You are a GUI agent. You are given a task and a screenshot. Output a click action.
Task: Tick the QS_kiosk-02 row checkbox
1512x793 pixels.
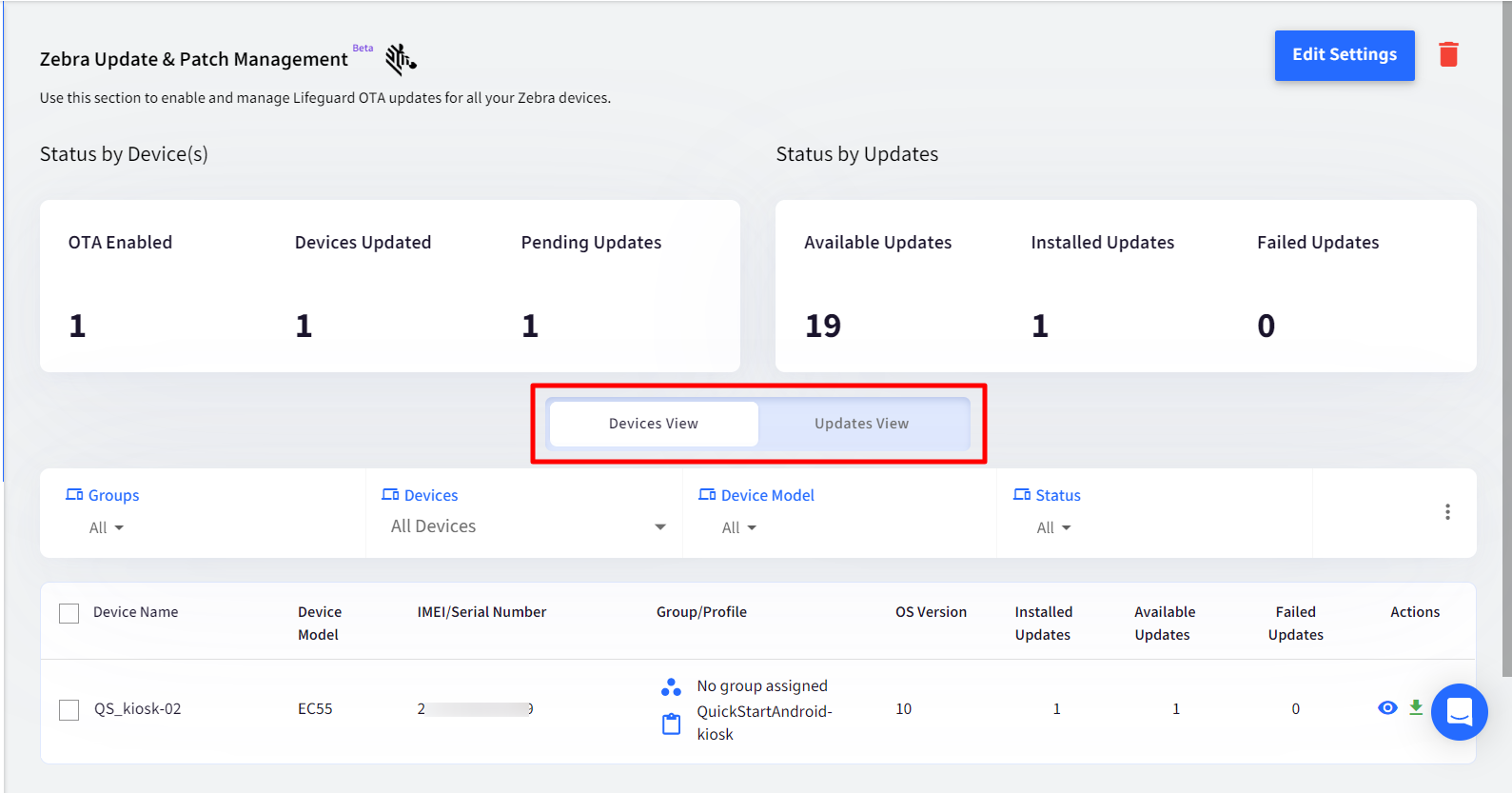(x=69, y=709)
